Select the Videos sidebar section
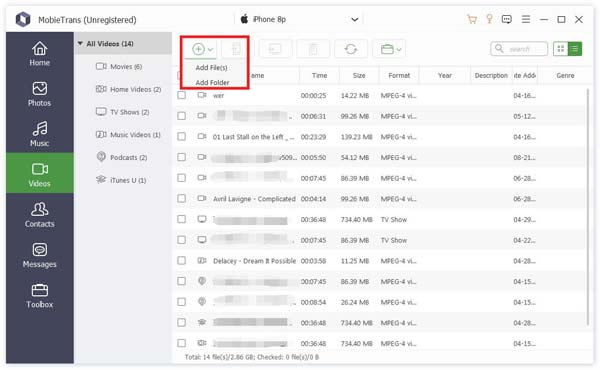The image size is (600, 370). (x=39, y=174)
